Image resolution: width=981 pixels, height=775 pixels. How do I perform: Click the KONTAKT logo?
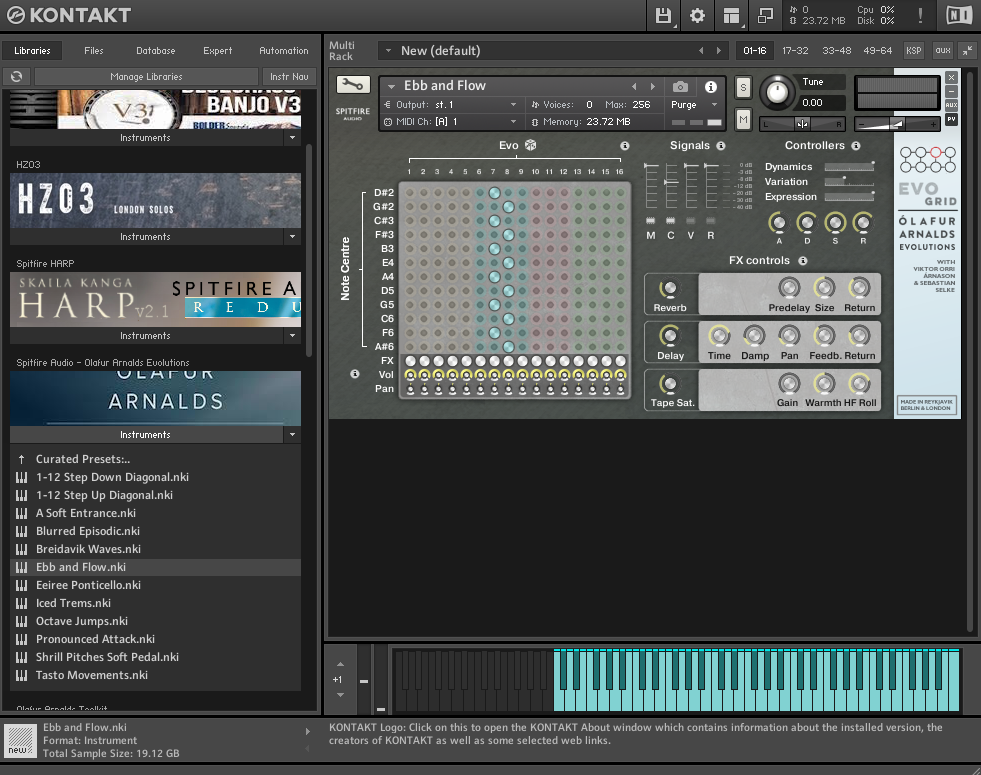tap(69, 15)
